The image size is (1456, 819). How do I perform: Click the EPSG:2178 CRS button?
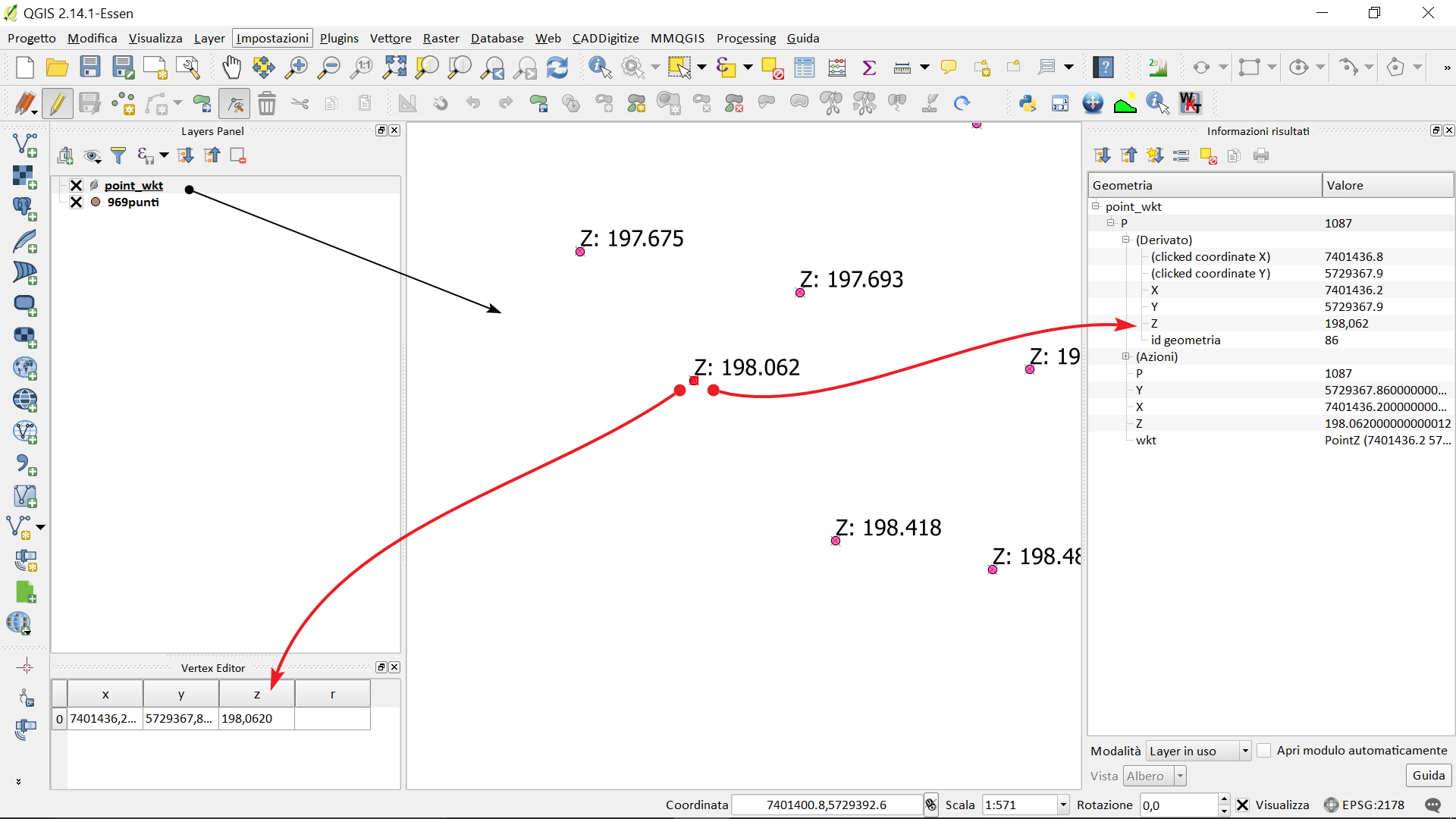click(x=1364, y=805)
